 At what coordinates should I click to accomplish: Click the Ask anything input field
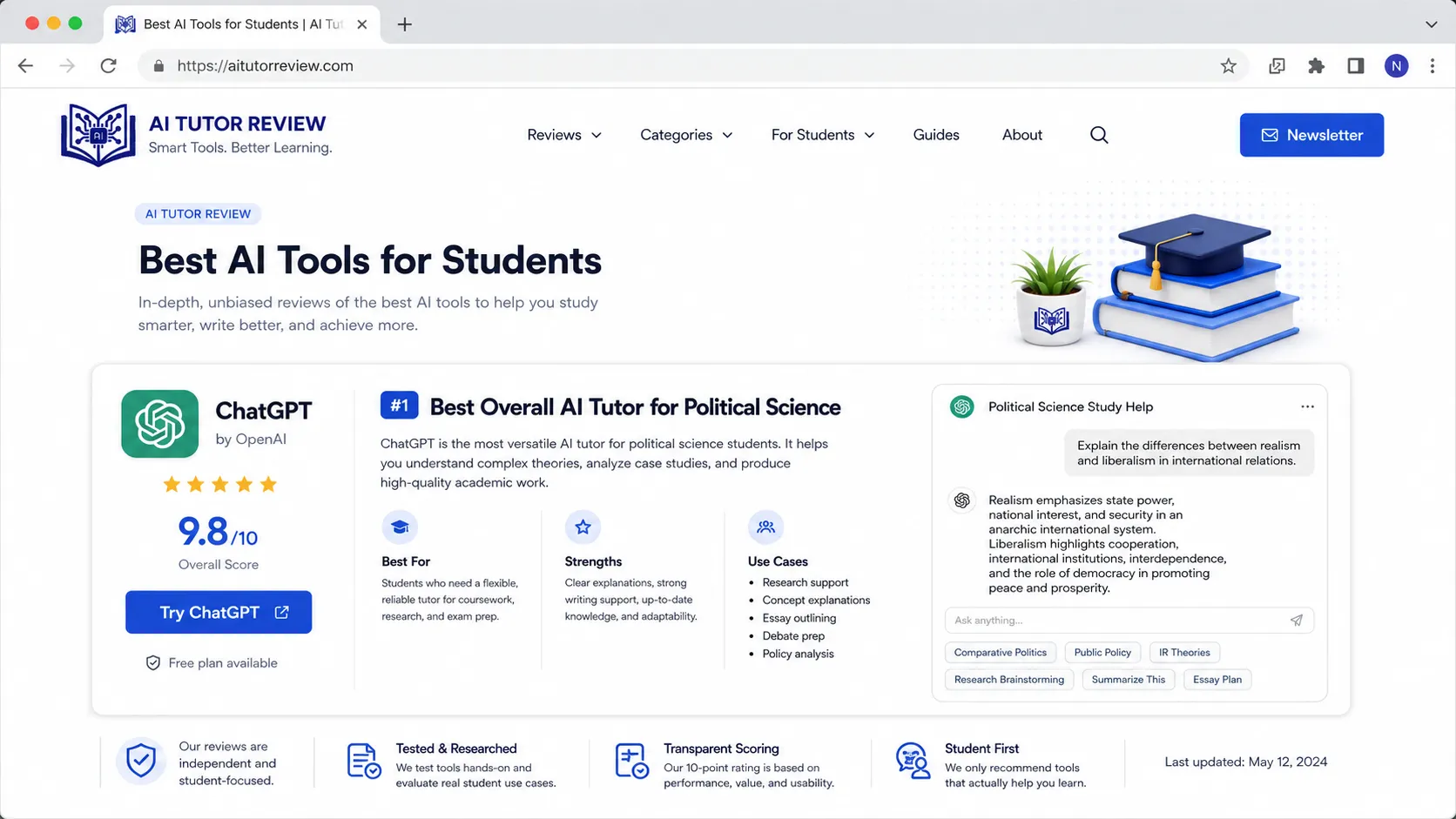(x=1129, y=621)
